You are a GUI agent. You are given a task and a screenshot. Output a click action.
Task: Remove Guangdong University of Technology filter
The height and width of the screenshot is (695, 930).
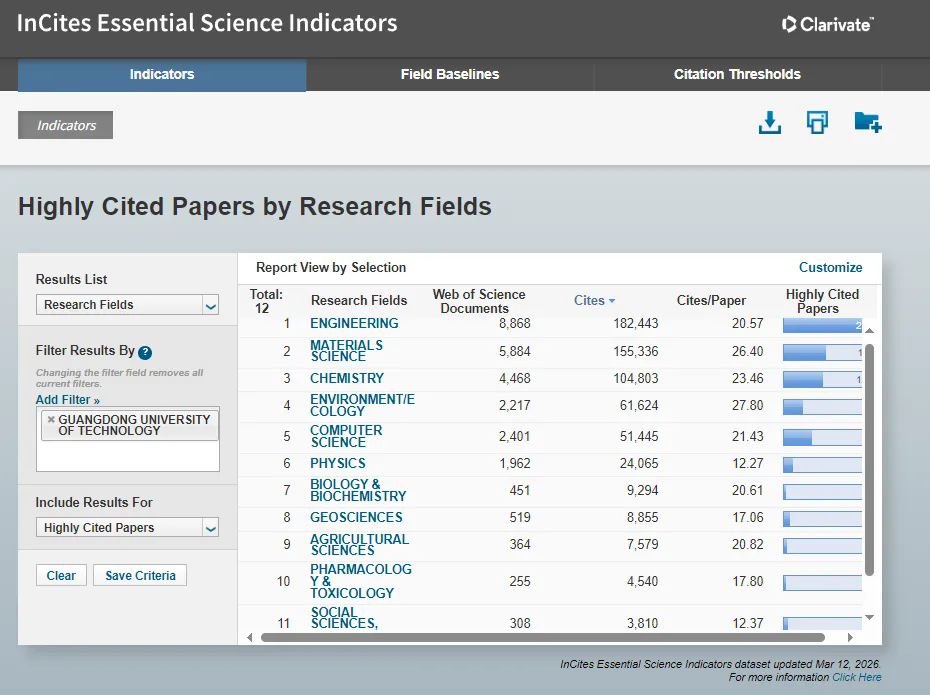click(51, 420)
